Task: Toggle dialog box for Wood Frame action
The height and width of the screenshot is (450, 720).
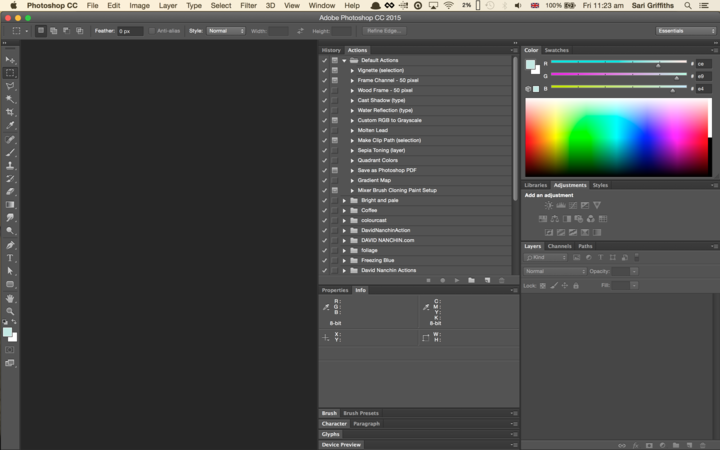Action: click(x=334, y=90)
